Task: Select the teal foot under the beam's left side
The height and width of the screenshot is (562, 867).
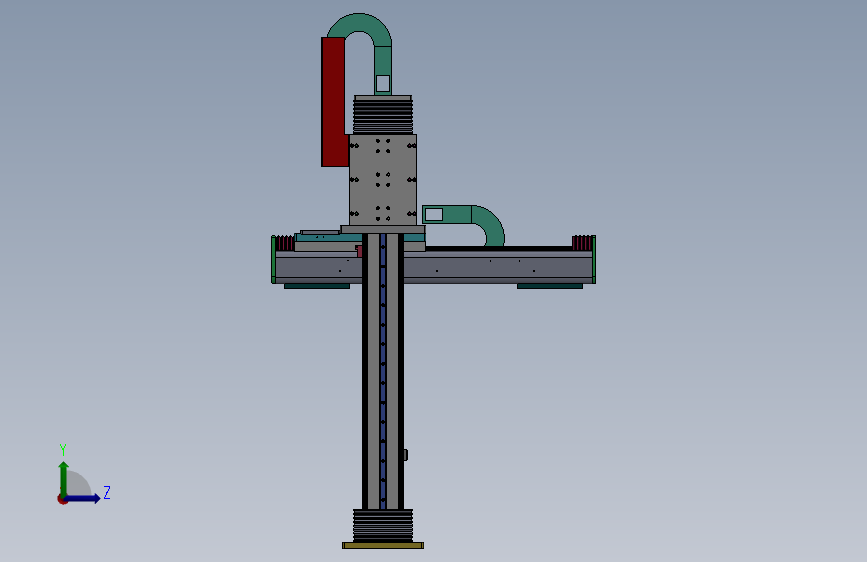Action: tap(317, 286)
